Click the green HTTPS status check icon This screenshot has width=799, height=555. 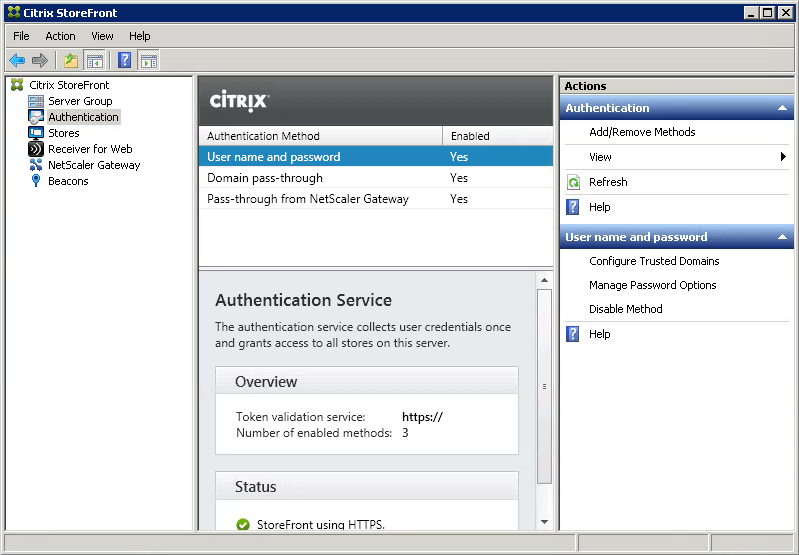[243, 524]
